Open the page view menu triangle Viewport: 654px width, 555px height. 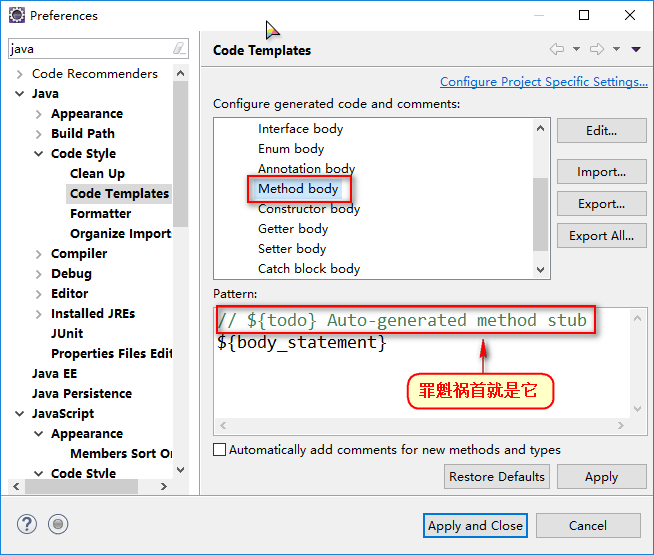(x=636, y=49)
